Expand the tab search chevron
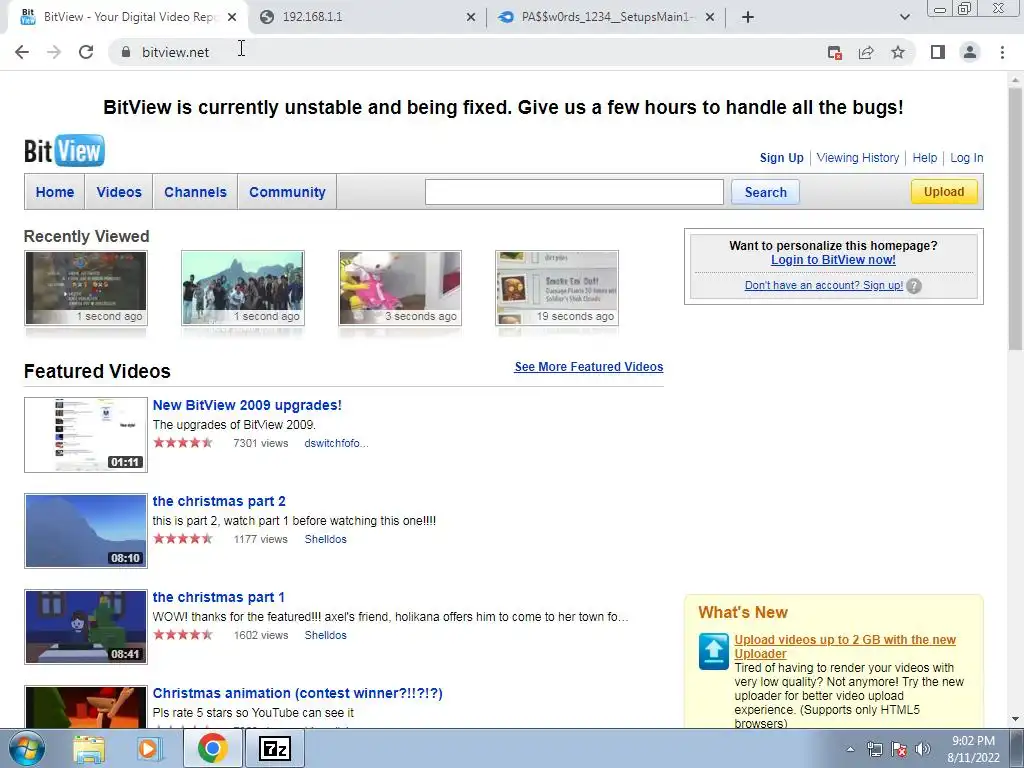The height and width of the screenshot is (768, 1024). coord(904,17)
